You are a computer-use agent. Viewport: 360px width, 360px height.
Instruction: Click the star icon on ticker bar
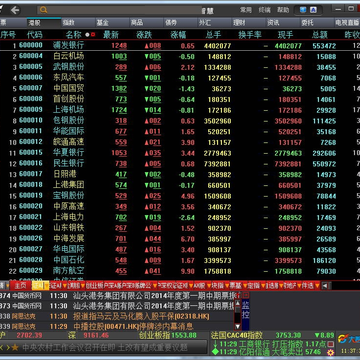pos(15,347)
